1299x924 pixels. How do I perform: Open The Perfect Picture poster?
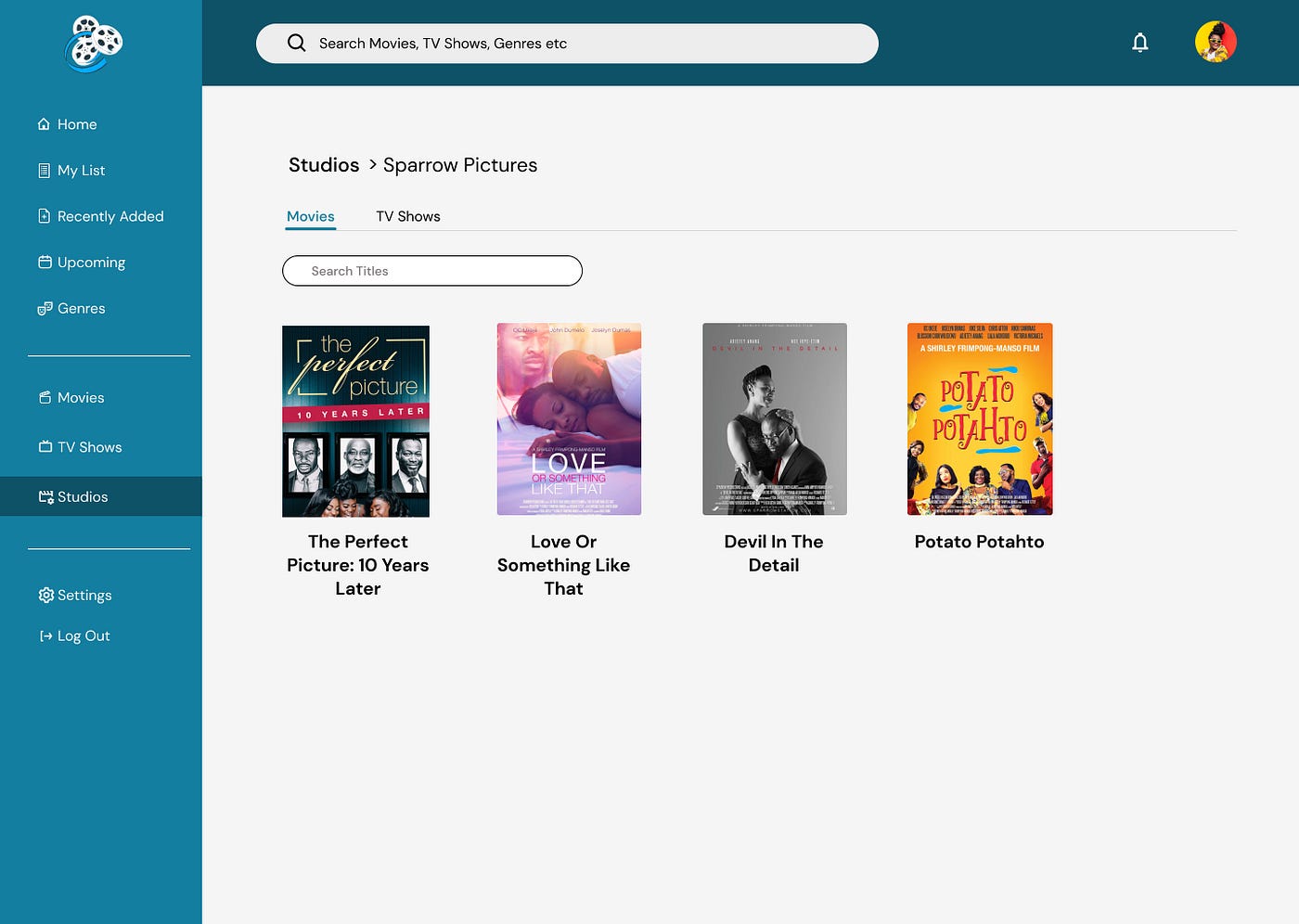tap(356, 420)
